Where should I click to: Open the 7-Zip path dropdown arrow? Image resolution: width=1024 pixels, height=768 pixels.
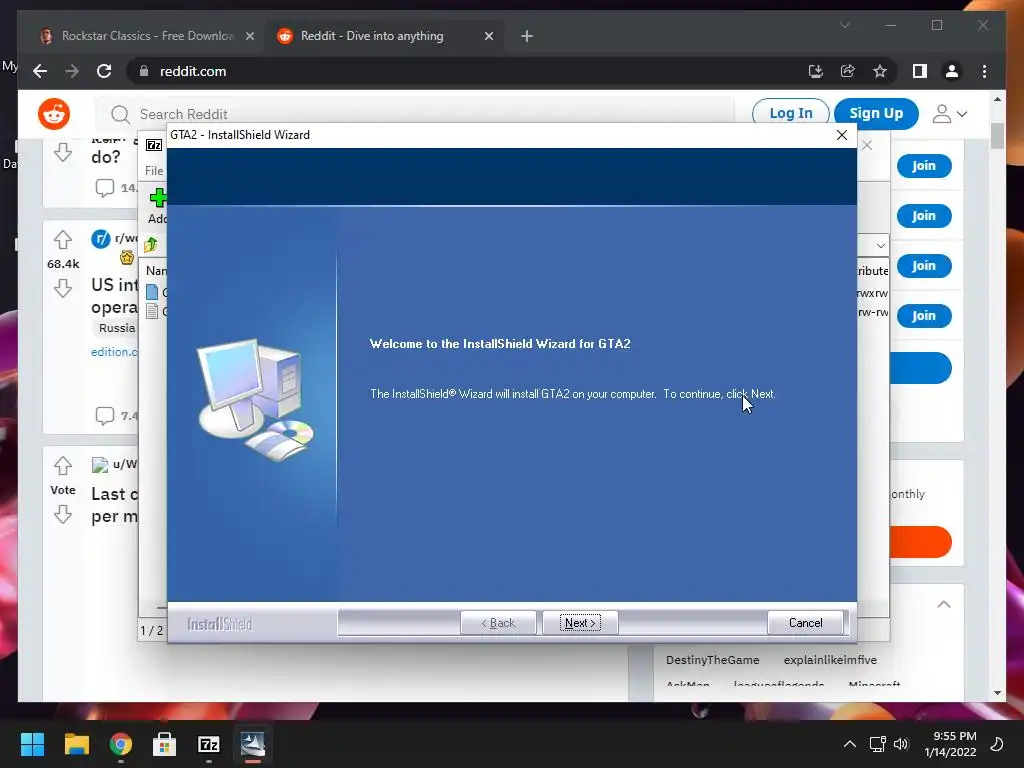pos(880,246)
